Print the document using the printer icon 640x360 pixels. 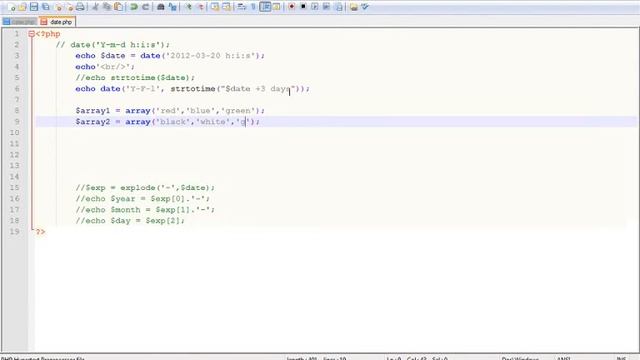[x=80, y=7]
